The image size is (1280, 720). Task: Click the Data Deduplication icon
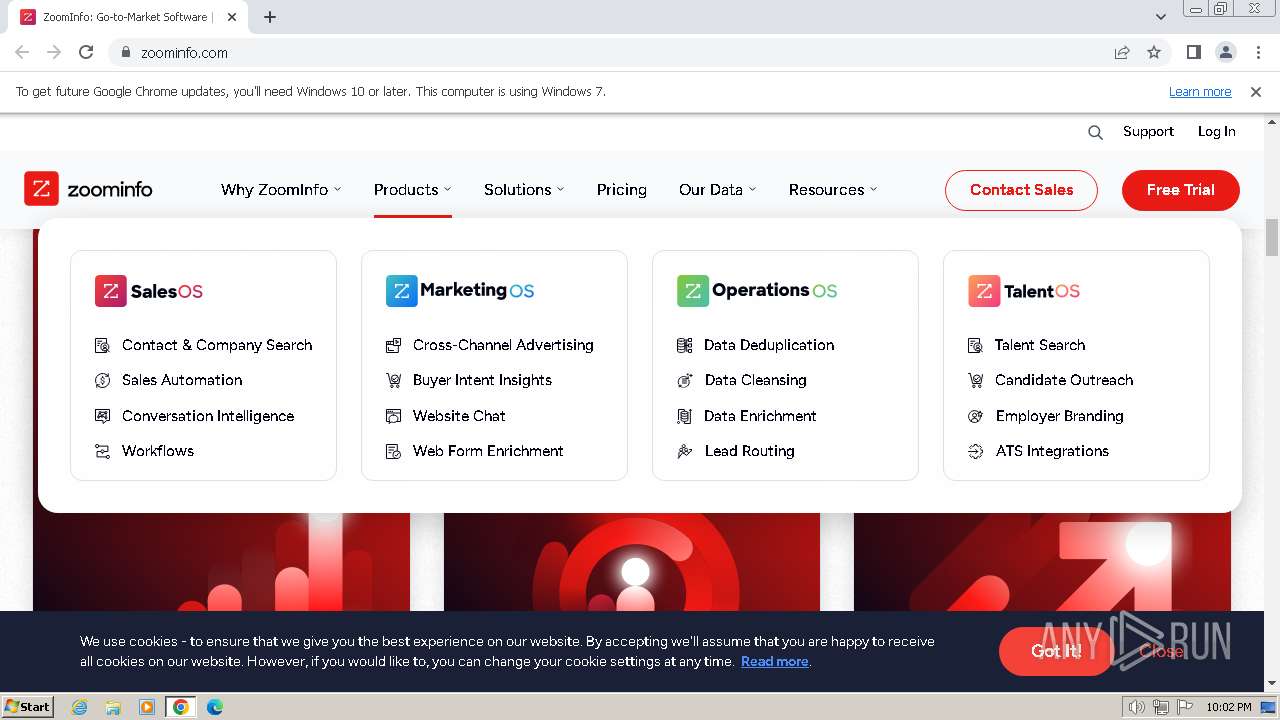(684, 345)
